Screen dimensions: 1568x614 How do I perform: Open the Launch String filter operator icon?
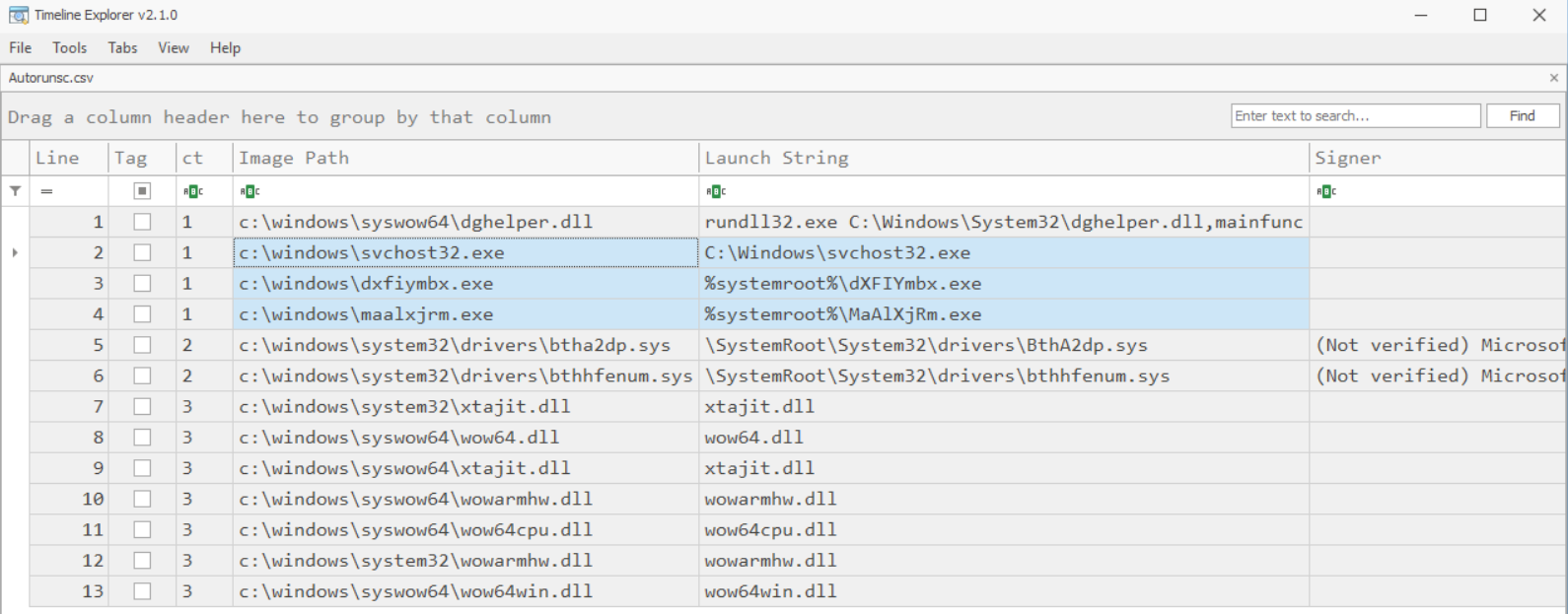click(x=716, y=191)
